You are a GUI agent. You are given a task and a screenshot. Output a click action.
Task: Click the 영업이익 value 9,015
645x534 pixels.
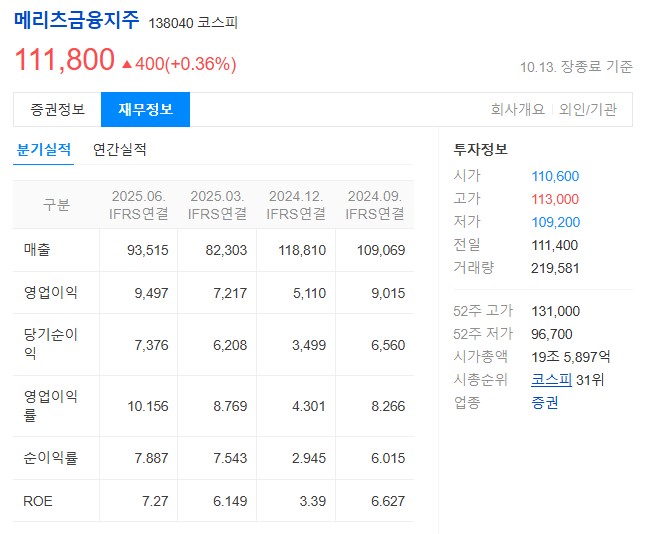(x=388, y=293)
